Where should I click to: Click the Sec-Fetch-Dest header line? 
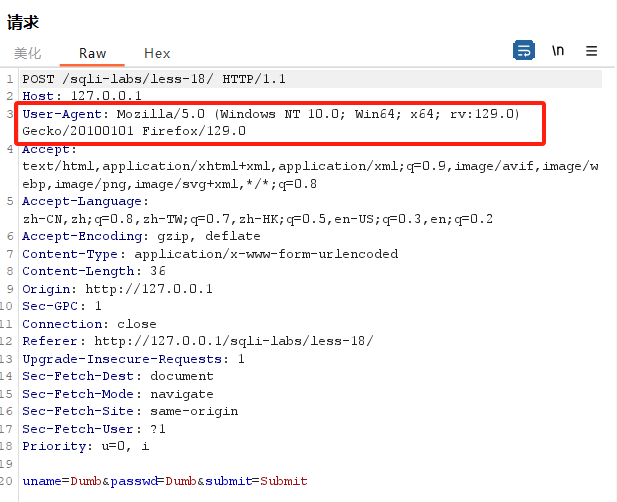point(118,376)
